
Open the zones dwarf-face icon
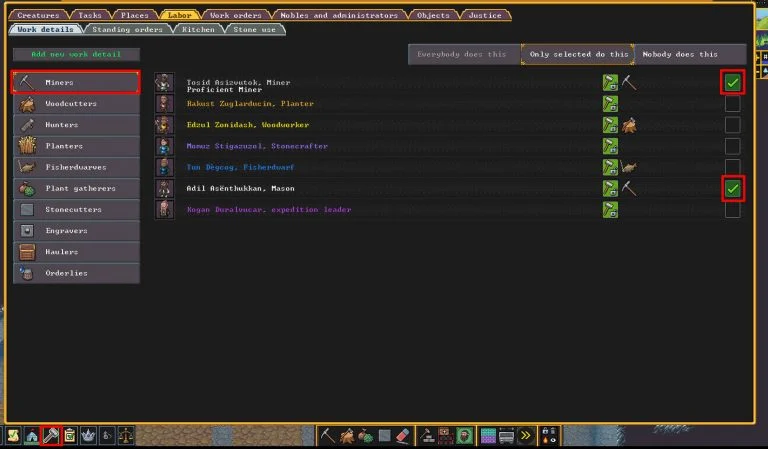tap(464, 435)
